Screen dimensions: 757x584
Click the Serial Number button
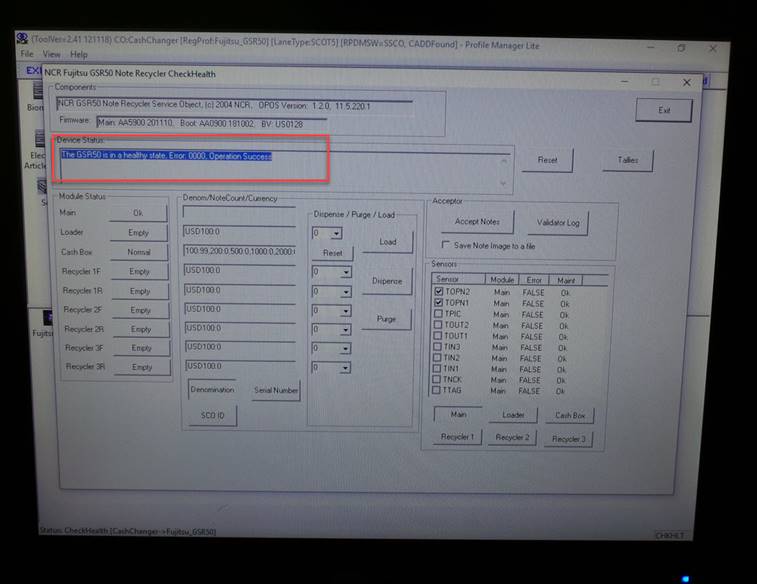pyautogui.click(x=276, y=391)
